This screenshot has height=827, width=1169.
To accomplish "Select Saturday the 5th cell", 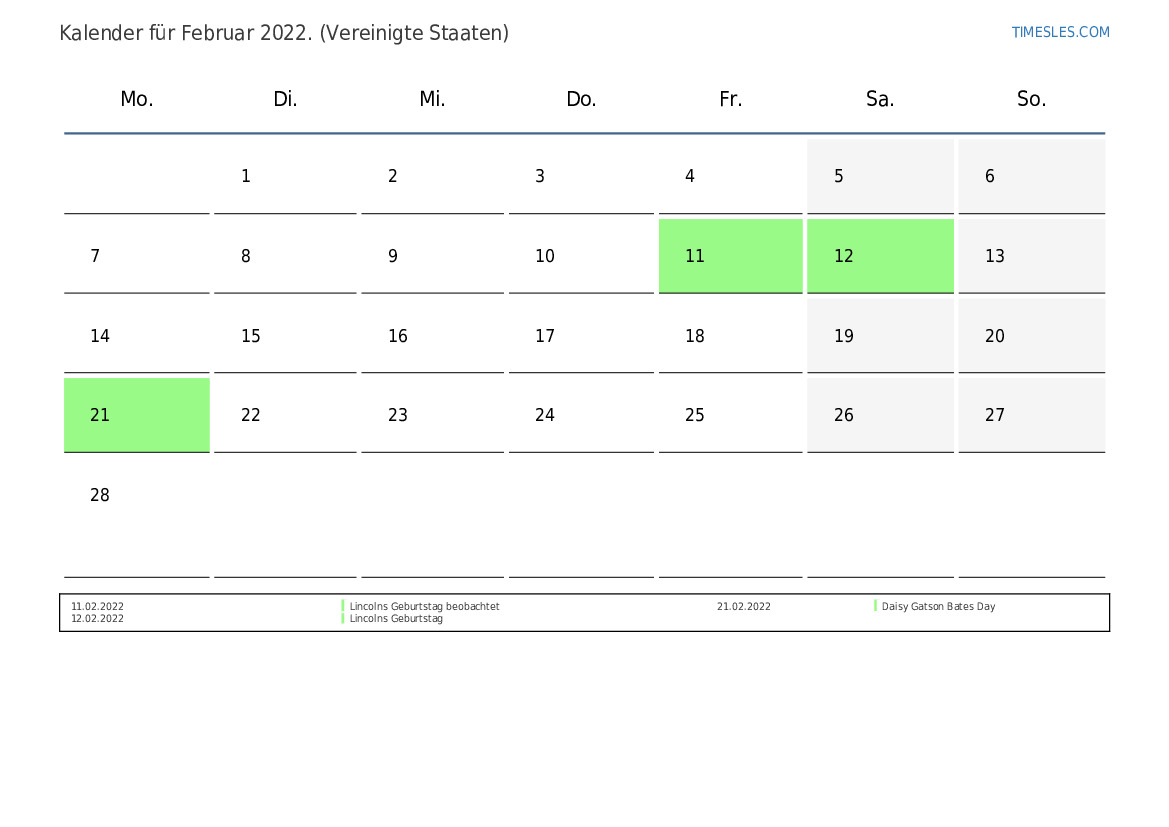I will [x=880, y=176].
